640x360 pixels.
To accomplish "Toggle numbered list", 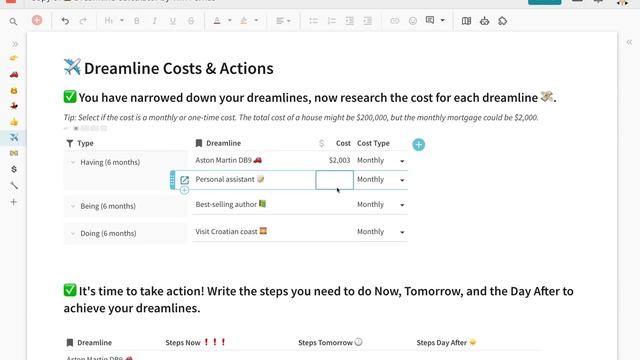I will coord(331,21).
